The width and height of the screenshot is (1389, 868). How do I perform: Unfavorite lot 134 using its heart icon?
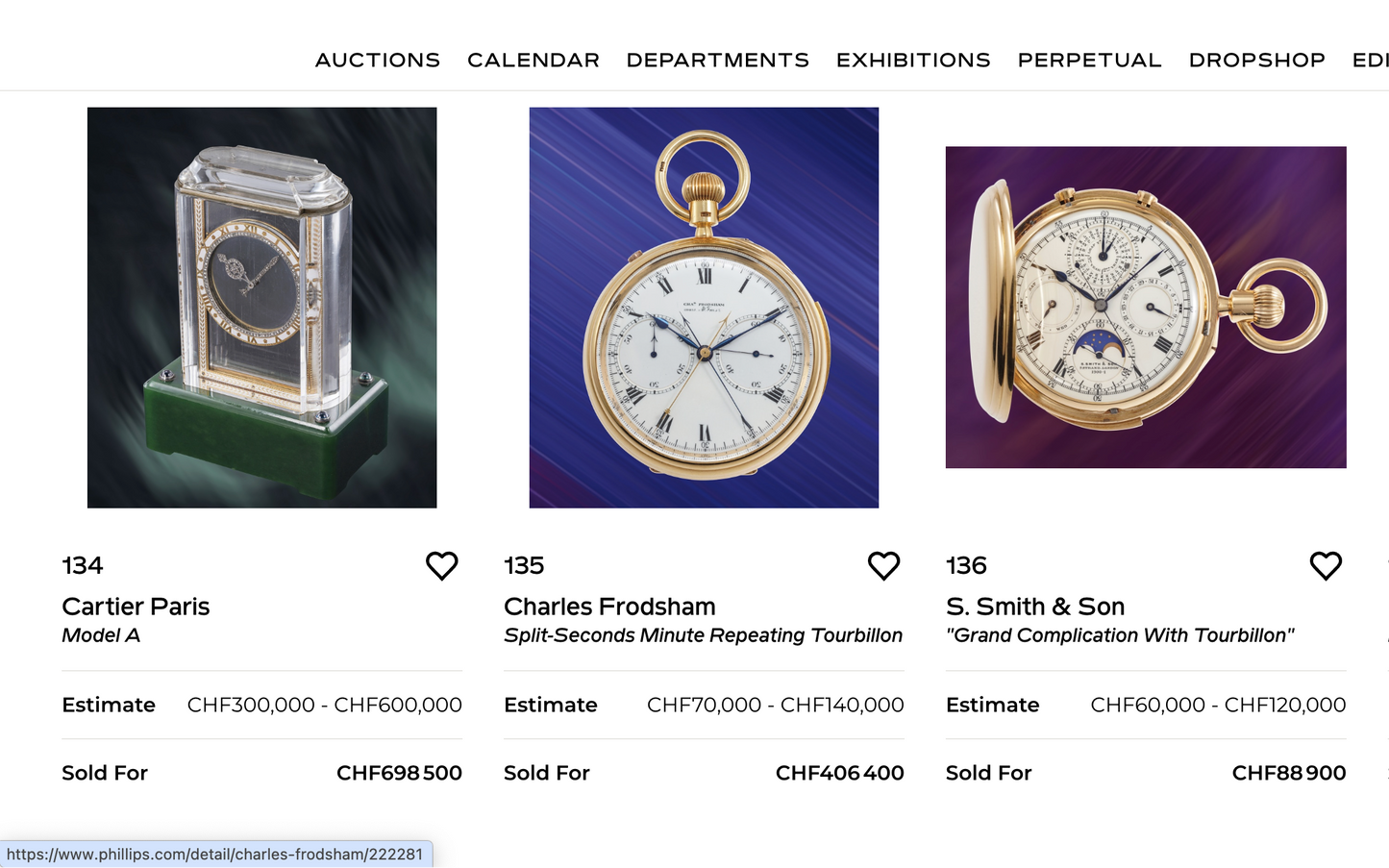point(442,566)
